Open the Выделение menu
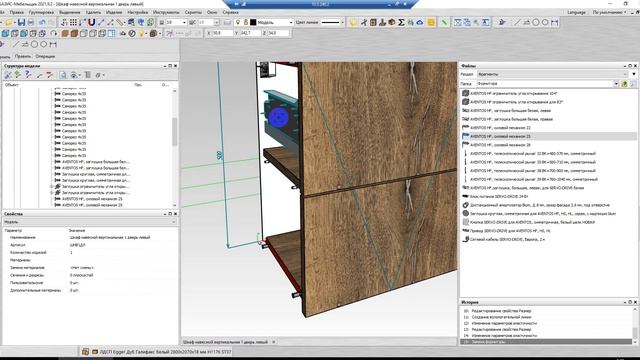Image resolution: width=640 pixels, height=360 pixels. (x=70, y=12)
